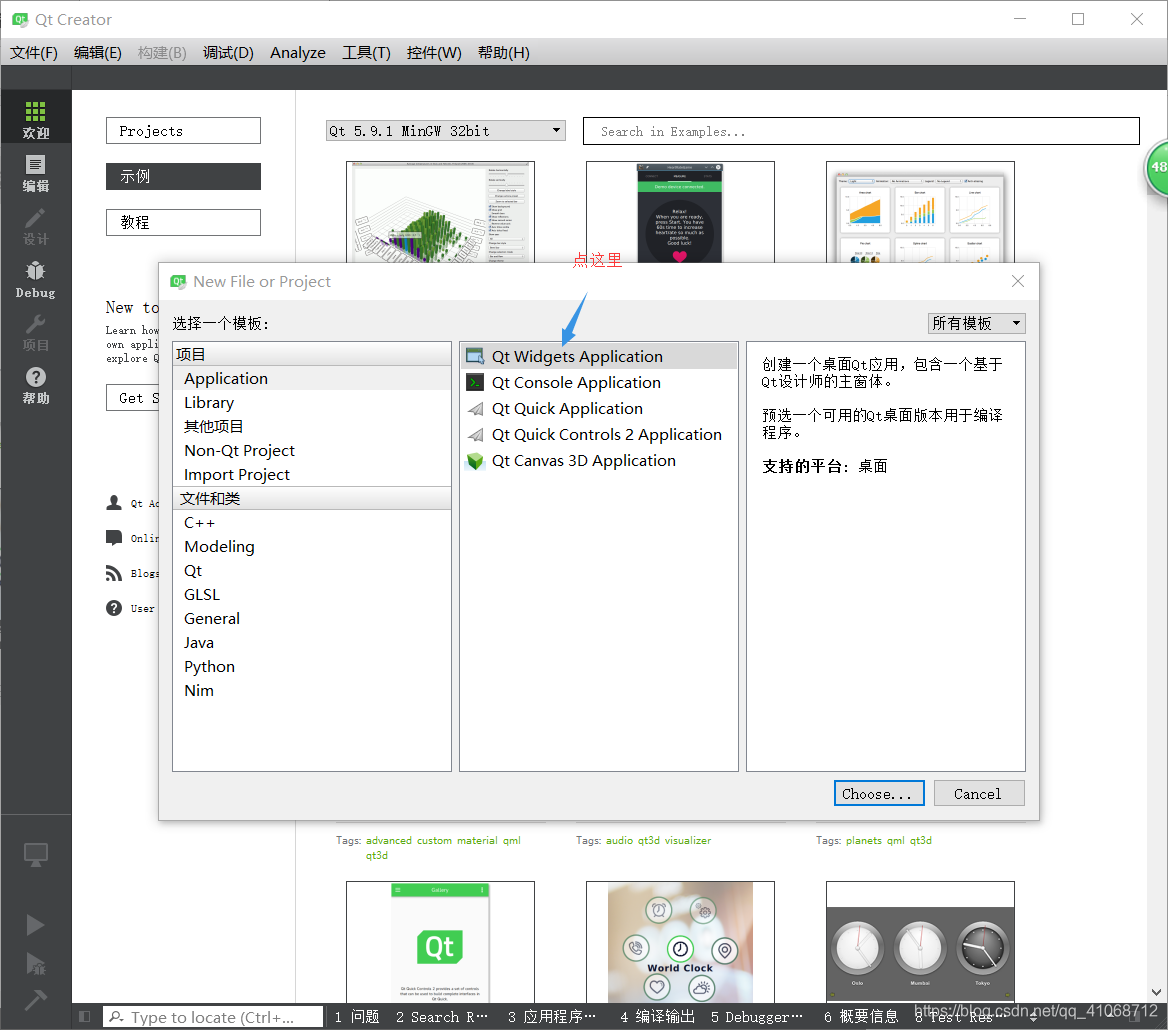Image resolution: width=1168 pixels, height=1030 pixels.
Task: Select Import Project category
Action: pos(311,474)
